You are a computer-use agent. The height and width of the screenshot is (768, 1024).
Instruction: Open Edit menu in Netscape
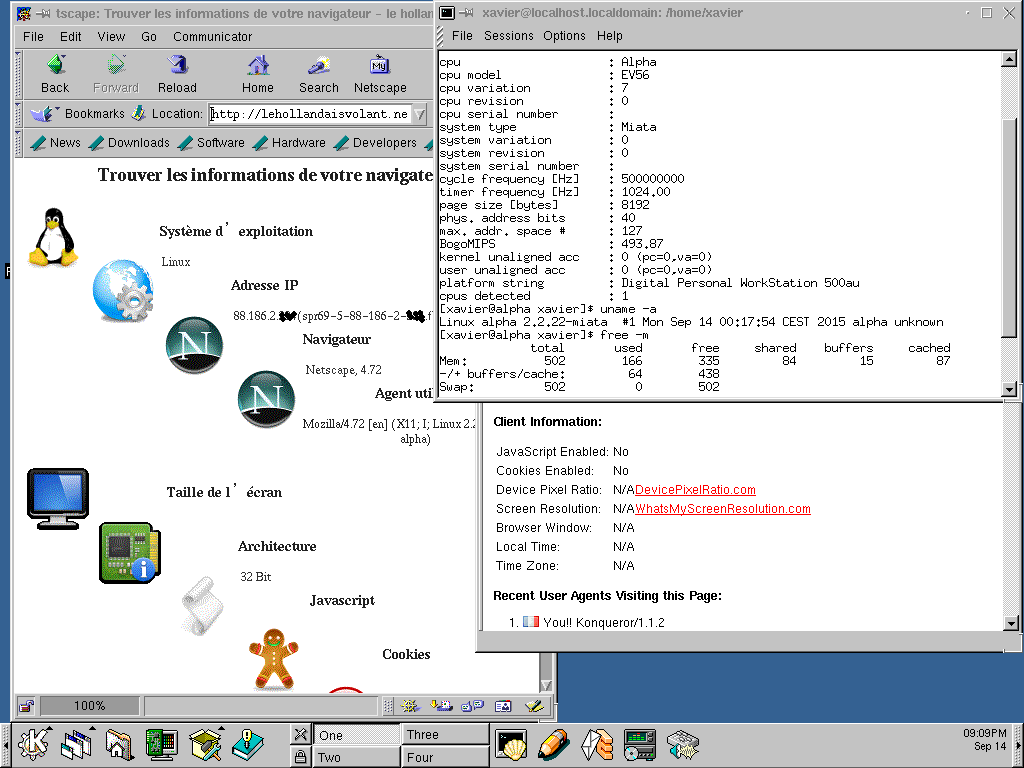point(71,37)
